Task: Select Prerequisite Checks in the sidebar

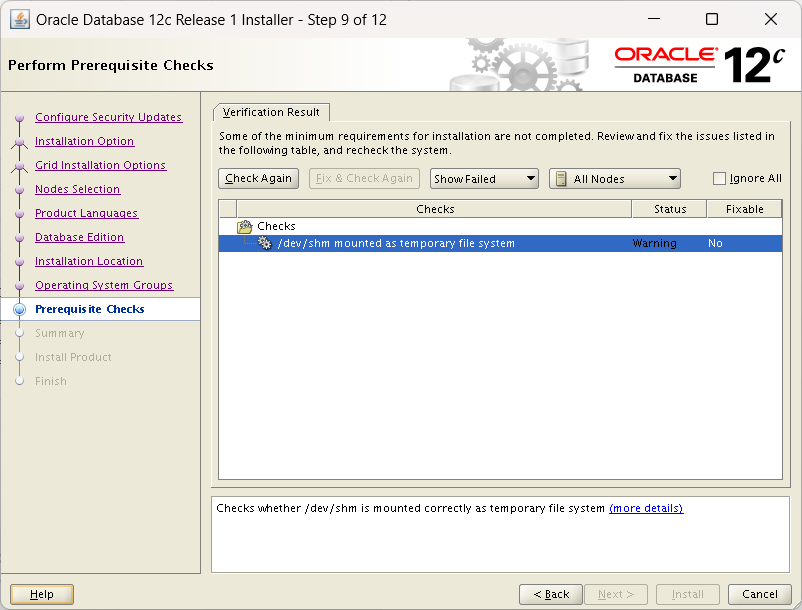Action: pyautogui.click(x=90, y=309)
